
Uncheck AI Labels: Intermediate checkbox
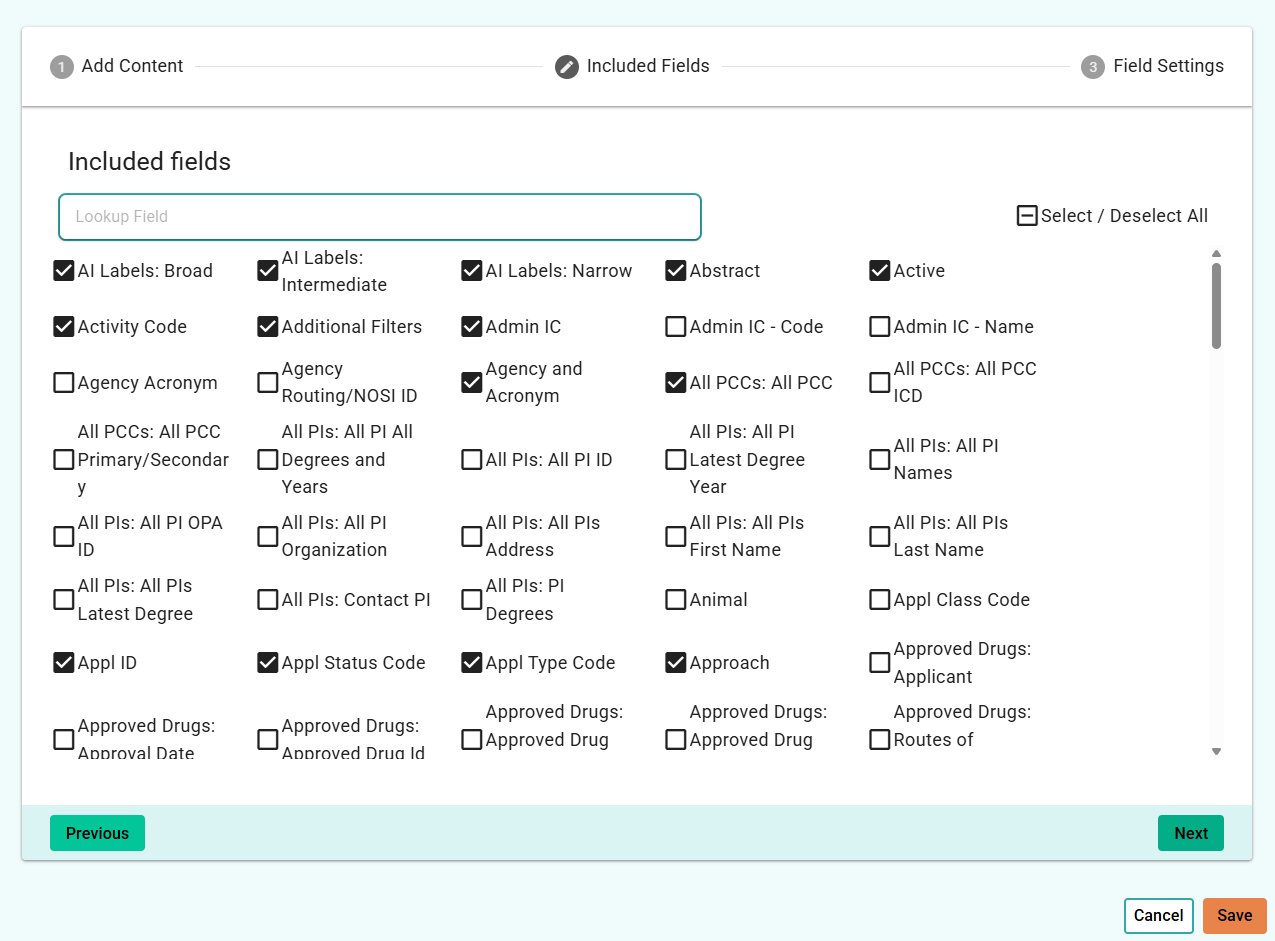(268, 271)
